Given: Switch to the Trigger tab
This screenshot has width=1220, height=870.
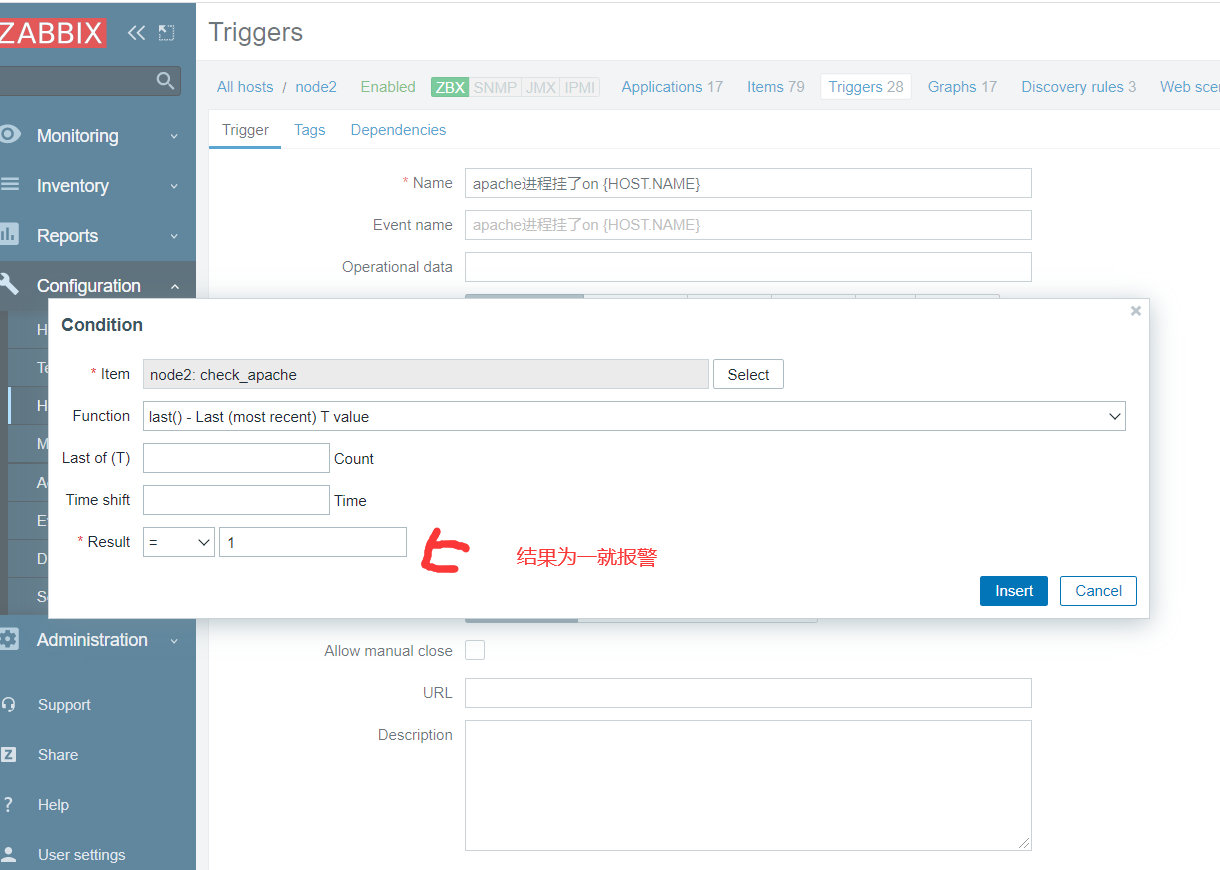Looking at the screenshot, I should click(245, 130).
